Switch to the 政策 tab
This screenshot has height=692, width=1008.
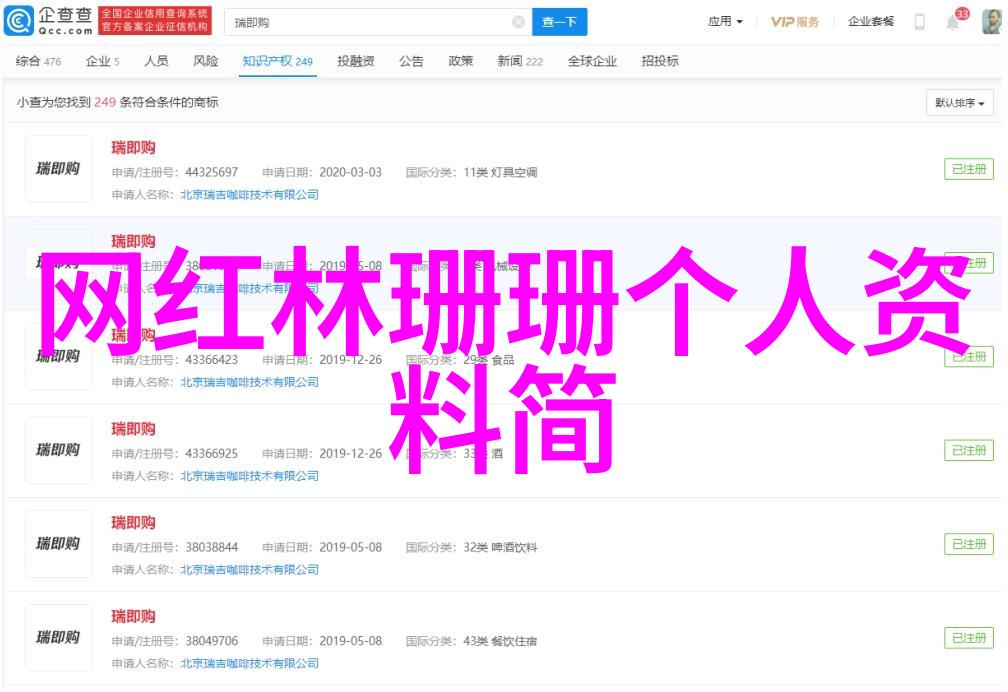(461, 61)
